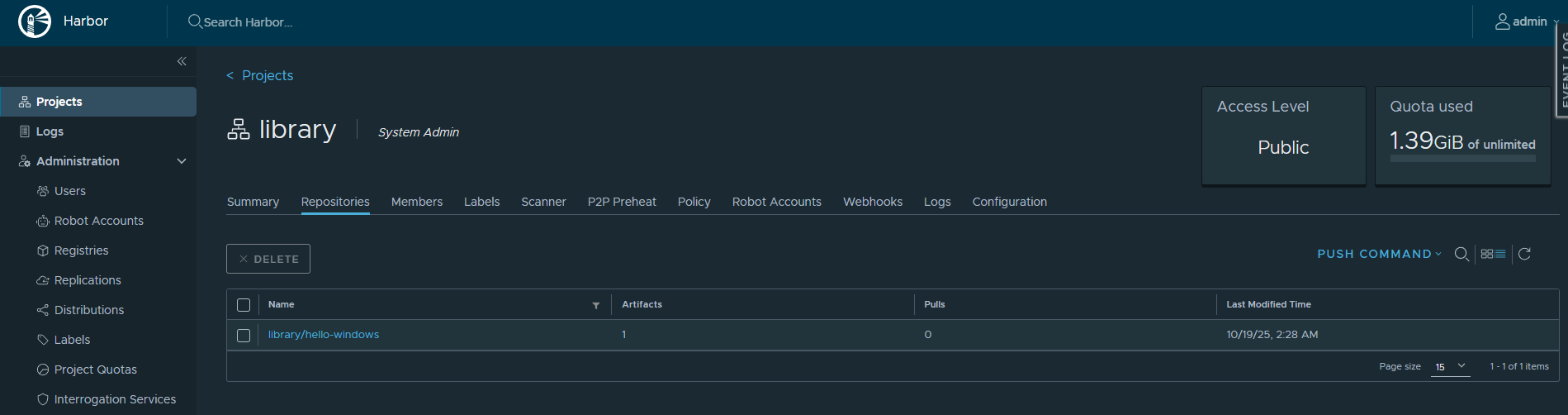
Task: Open the Policy tab
Action: coord(694,202)
